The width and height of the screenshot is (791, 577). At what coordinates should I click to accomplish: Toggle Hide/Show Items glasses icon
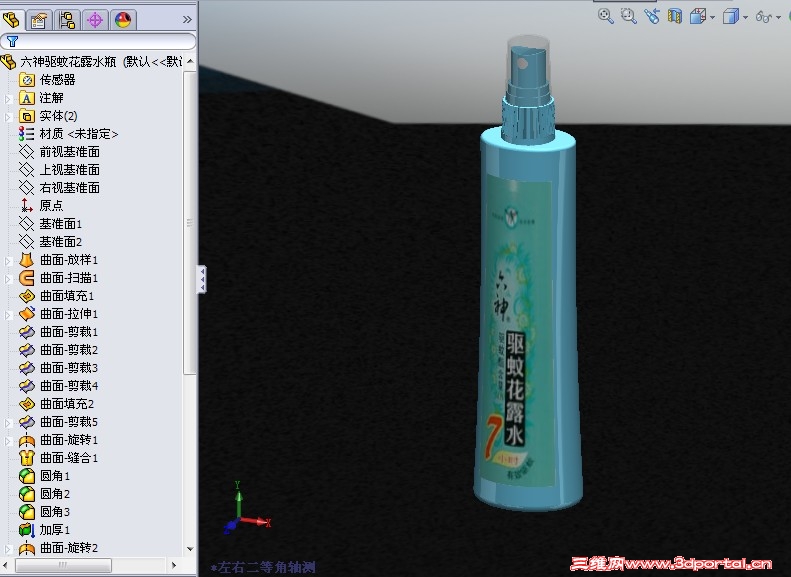pos(764,17)
